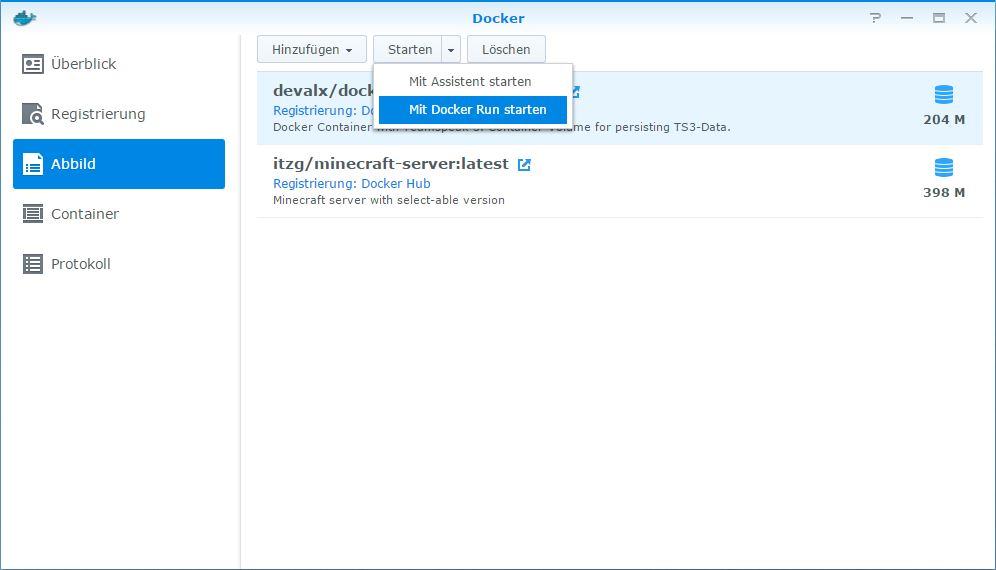Click Registrierung: Docker Hub under minecraft-server
The width and height of the screenshot is (996, 570).
pos(351,184)
